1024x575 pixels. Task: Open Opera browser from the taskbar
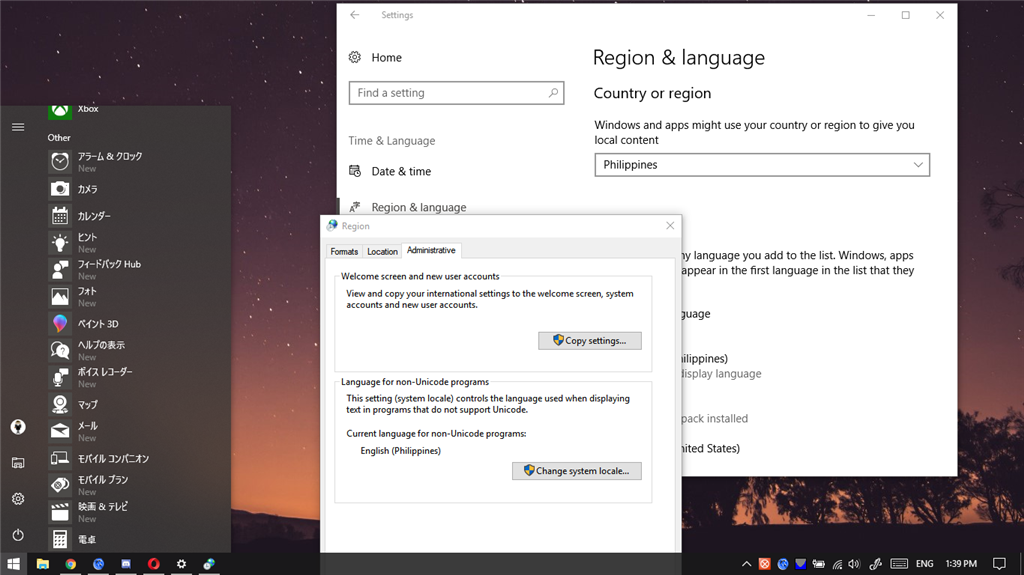click(153, 563)
